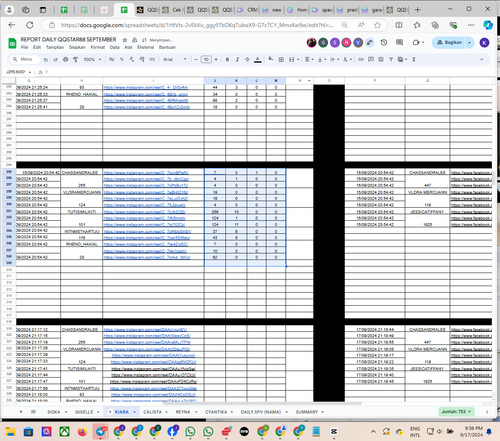Open the comments history panel

[x=399, y=43]
